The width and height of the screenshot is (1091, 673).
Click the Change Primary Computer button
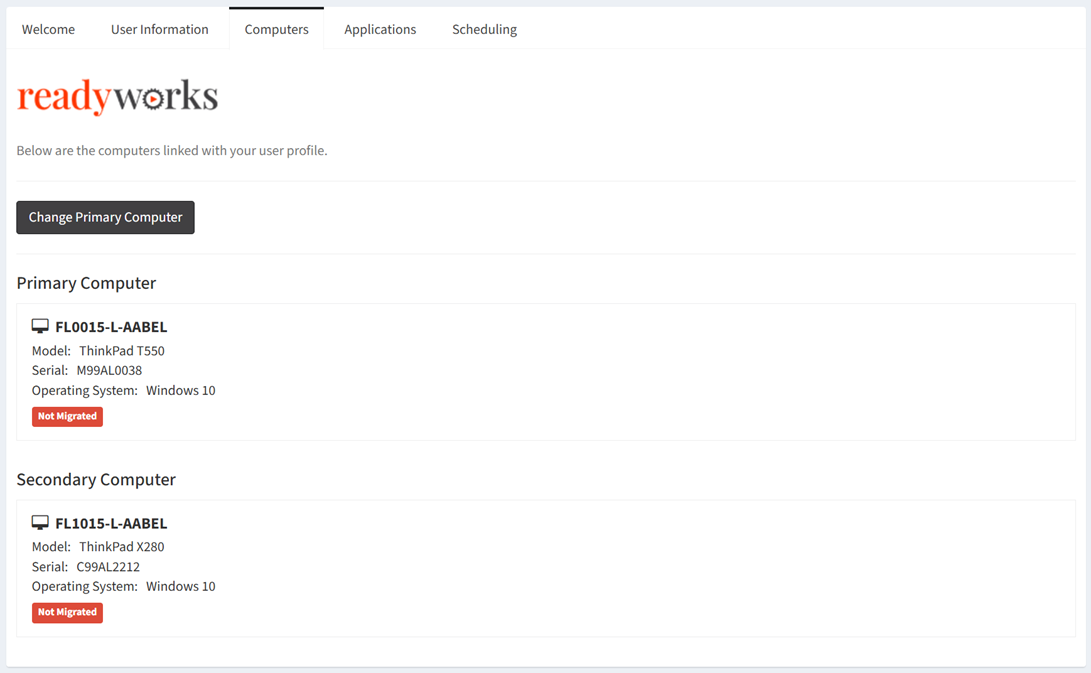click(105, 217)
